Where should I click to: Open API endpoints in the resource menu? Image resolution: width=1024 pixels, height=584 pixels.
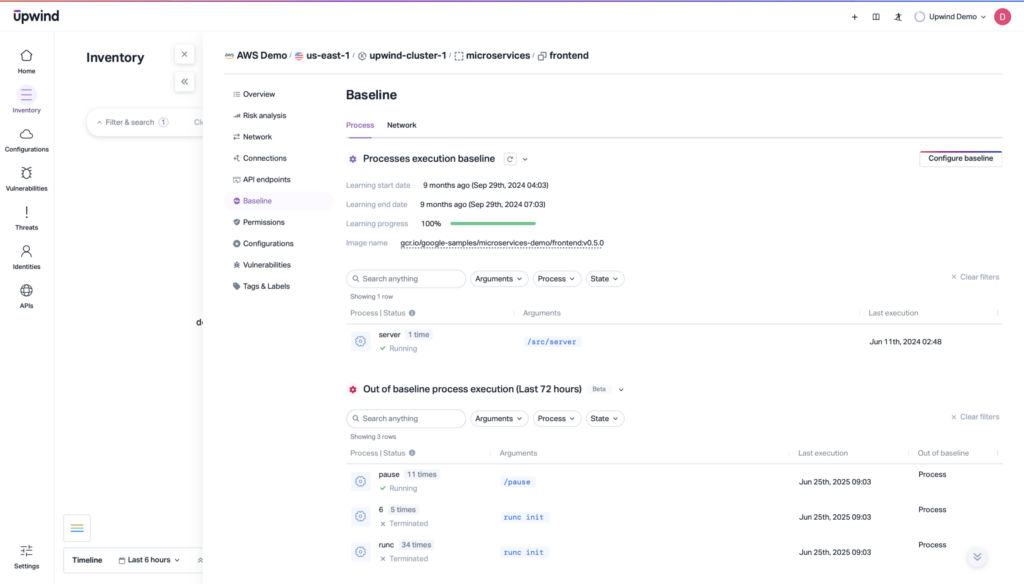[x=266, y=180]
